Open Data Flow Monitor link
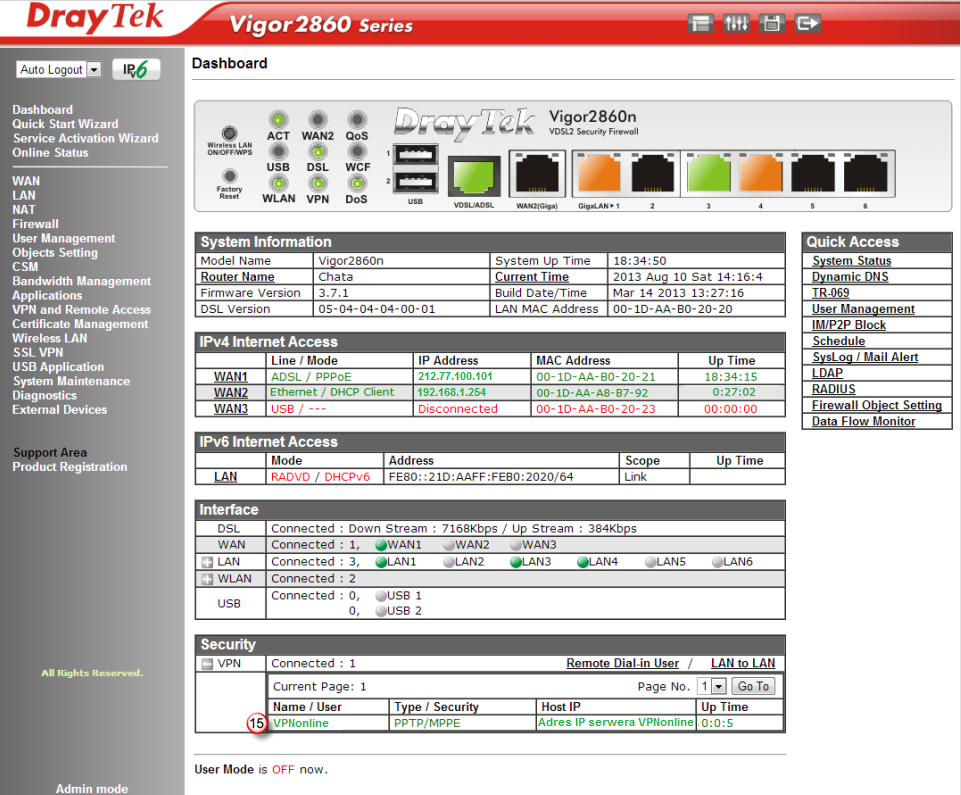 coord(864,421)
